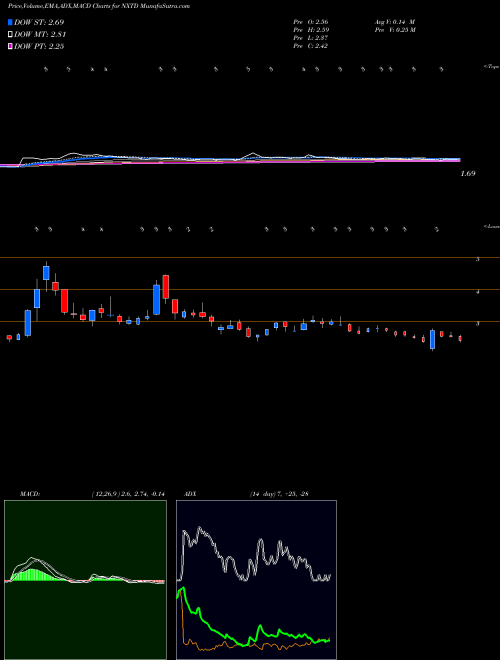The image size is (500, 660).
Task: Click the 'Pre H: 2.59' value
Action: 311,30
